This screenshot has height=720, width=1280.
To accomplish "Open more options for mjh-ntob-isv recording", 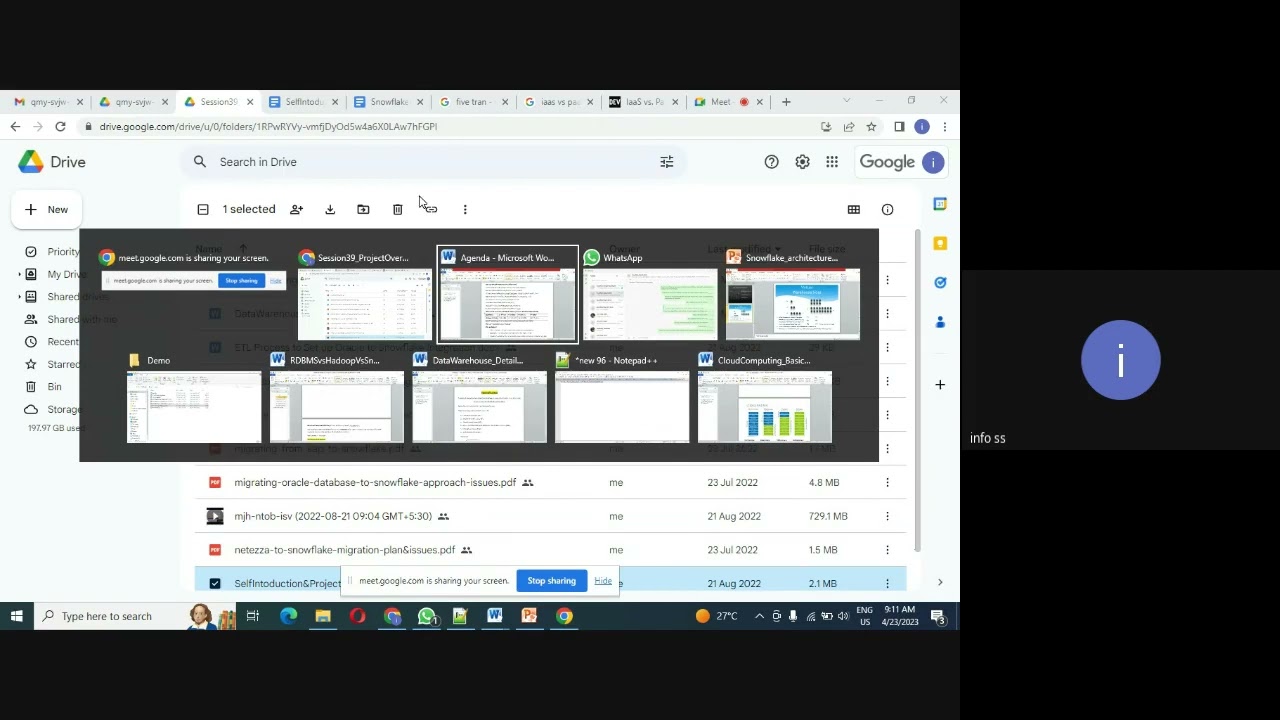I will pyautogui.click(x=887, y=516).
